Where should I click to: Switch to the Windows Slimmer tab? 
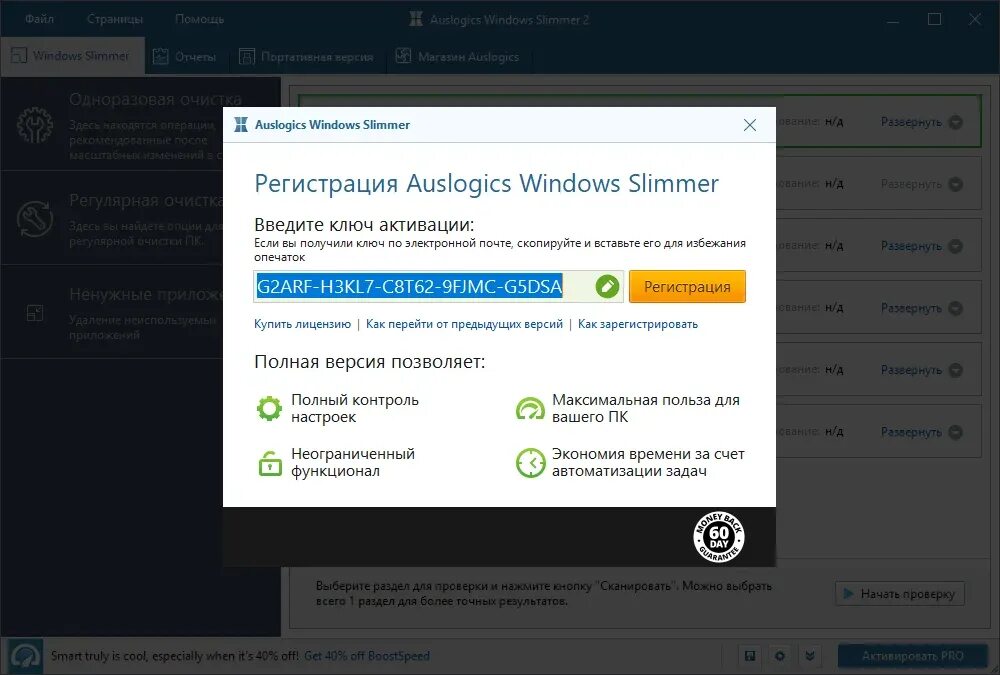pos(72,56)
